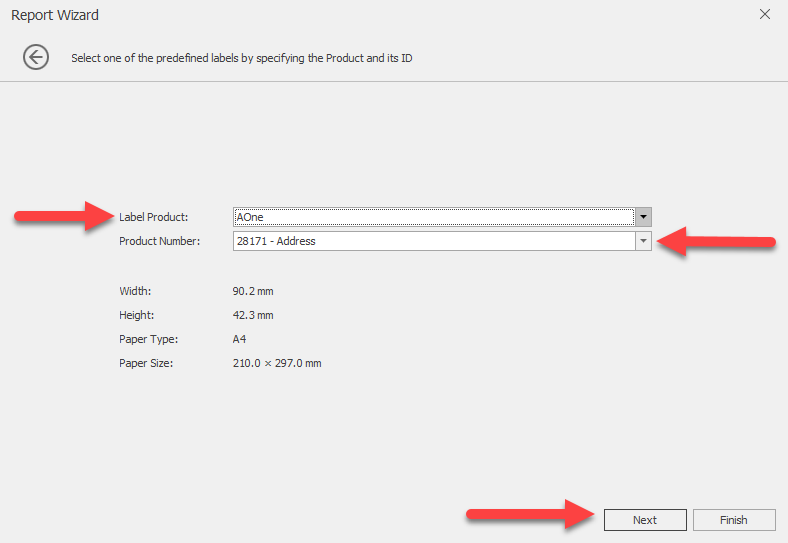Click the 'Product Number:' caption
The height and width of the screenshot is (543, 788).
159,241
